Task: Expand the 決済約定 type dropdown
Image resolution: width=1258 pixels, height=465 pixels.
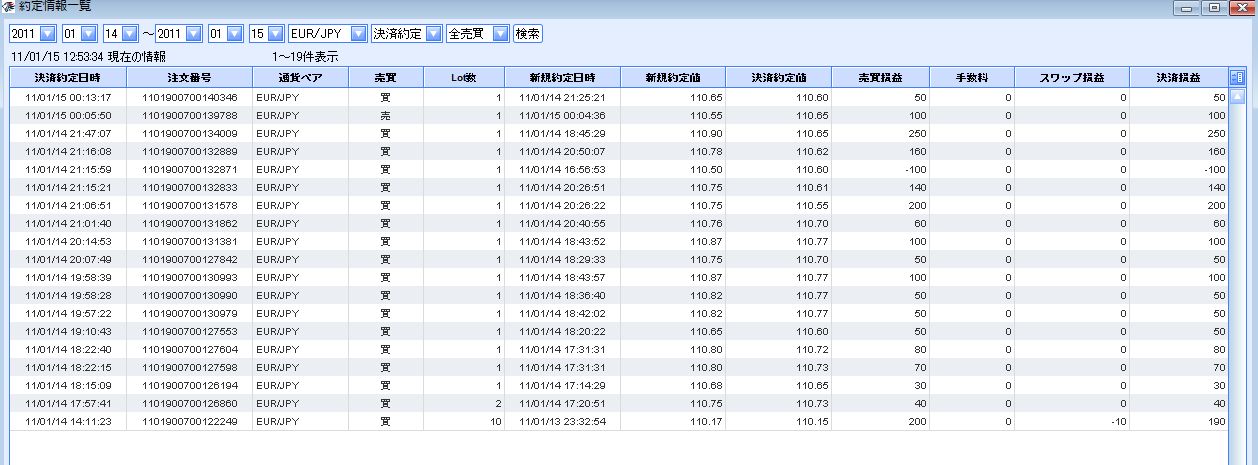Action: (433, 34)
